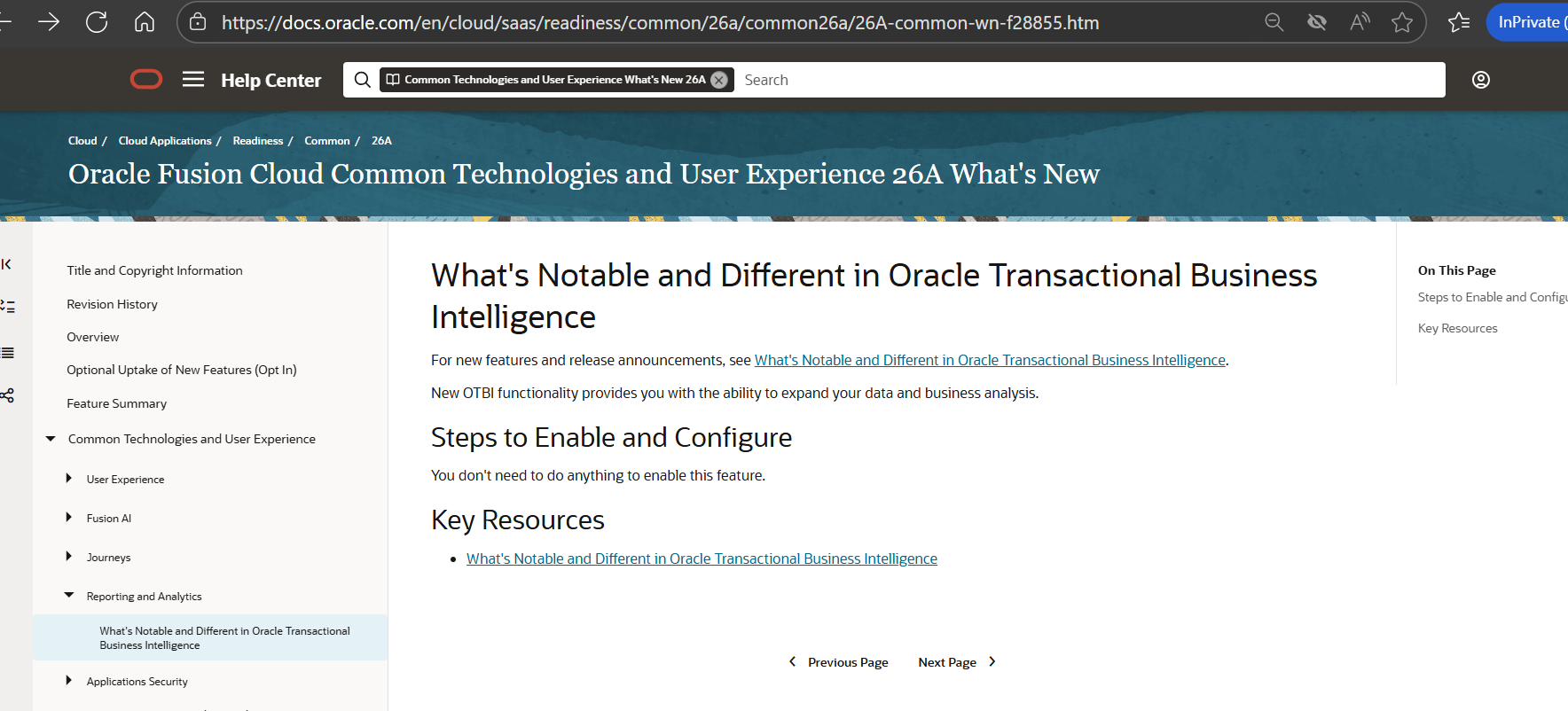This screenshot has width=1568, height=711.
Task: Jump to Key Resources on this page
Action: [1457, 328]
